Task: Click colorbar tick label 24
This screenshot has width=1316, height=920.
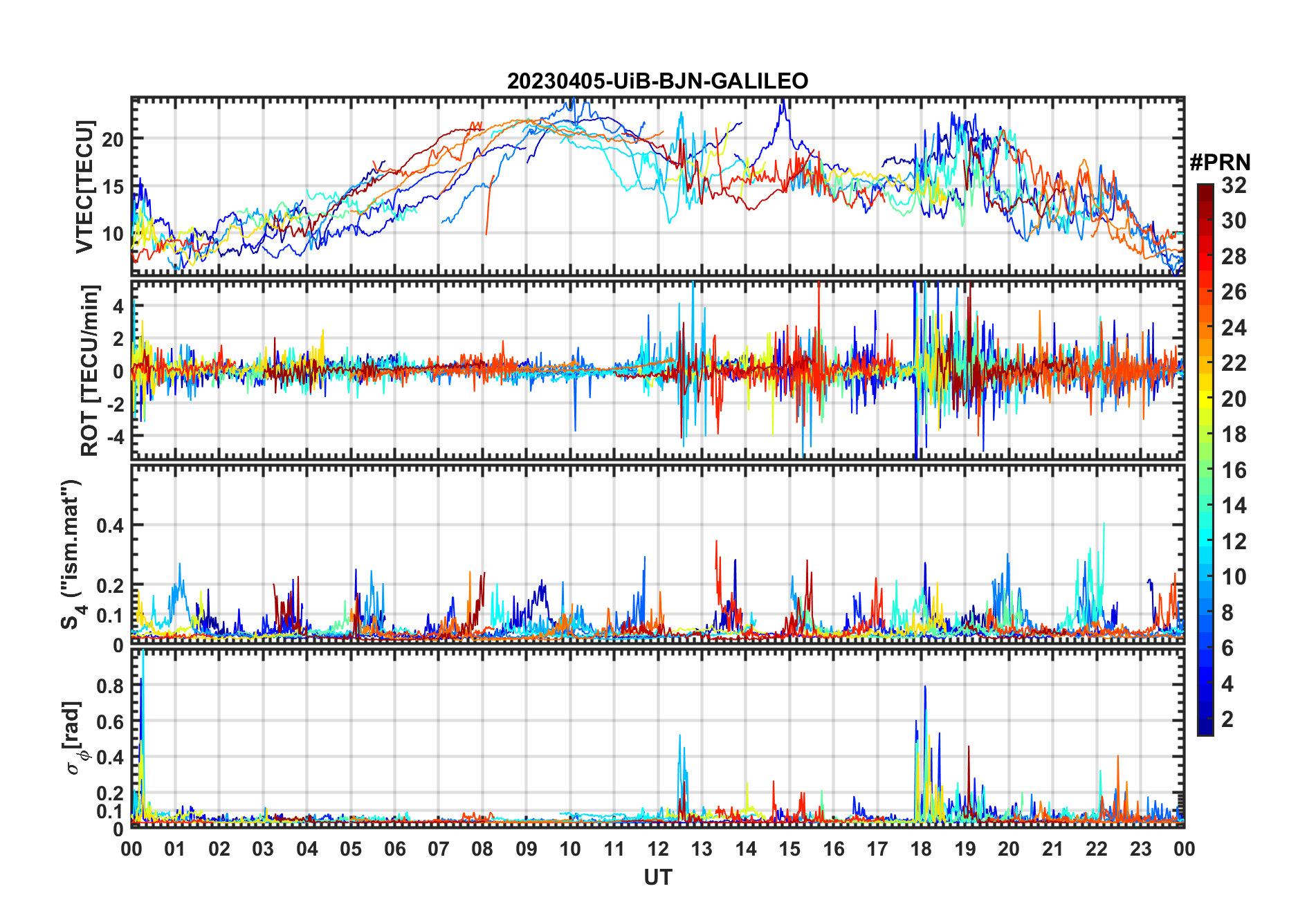Action: pos(1234,328)
